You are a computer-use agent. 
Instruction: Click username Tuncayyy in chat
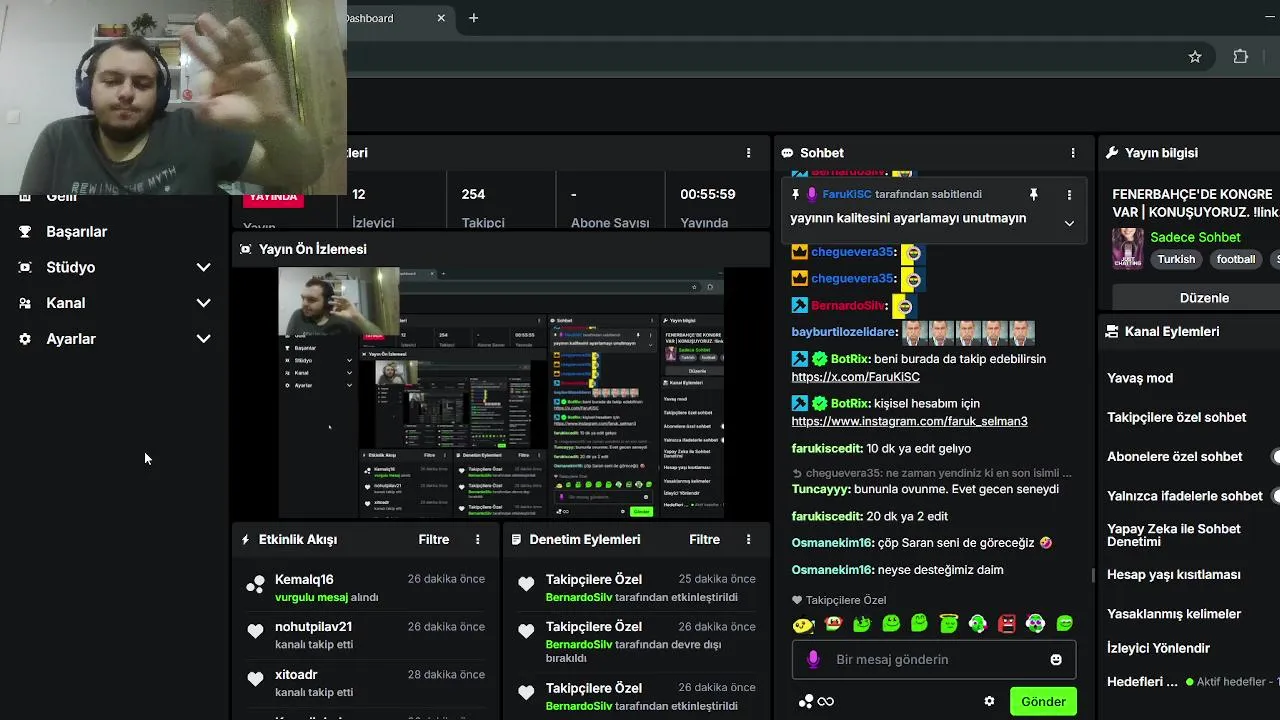tap(820, 489)
